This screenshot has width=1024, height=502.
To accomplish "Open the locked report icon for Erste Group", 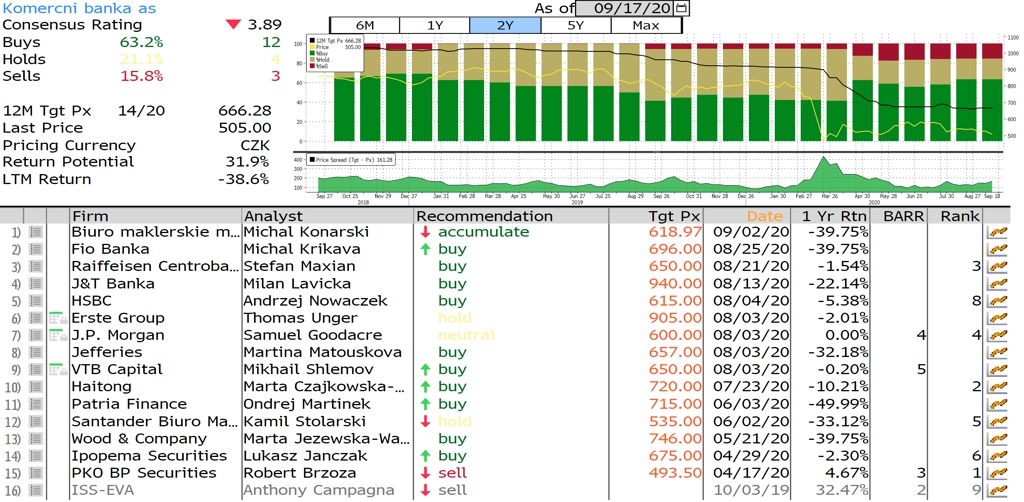I will (58, 318).
